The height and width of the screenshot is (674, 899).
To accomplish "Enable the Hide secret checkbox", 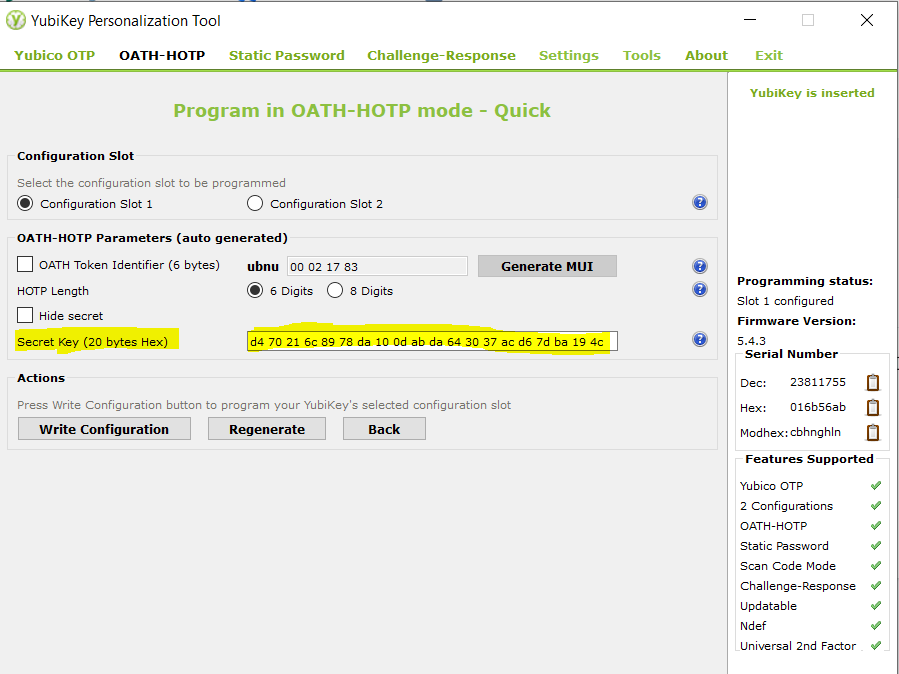I will click(x=23, y=315).
